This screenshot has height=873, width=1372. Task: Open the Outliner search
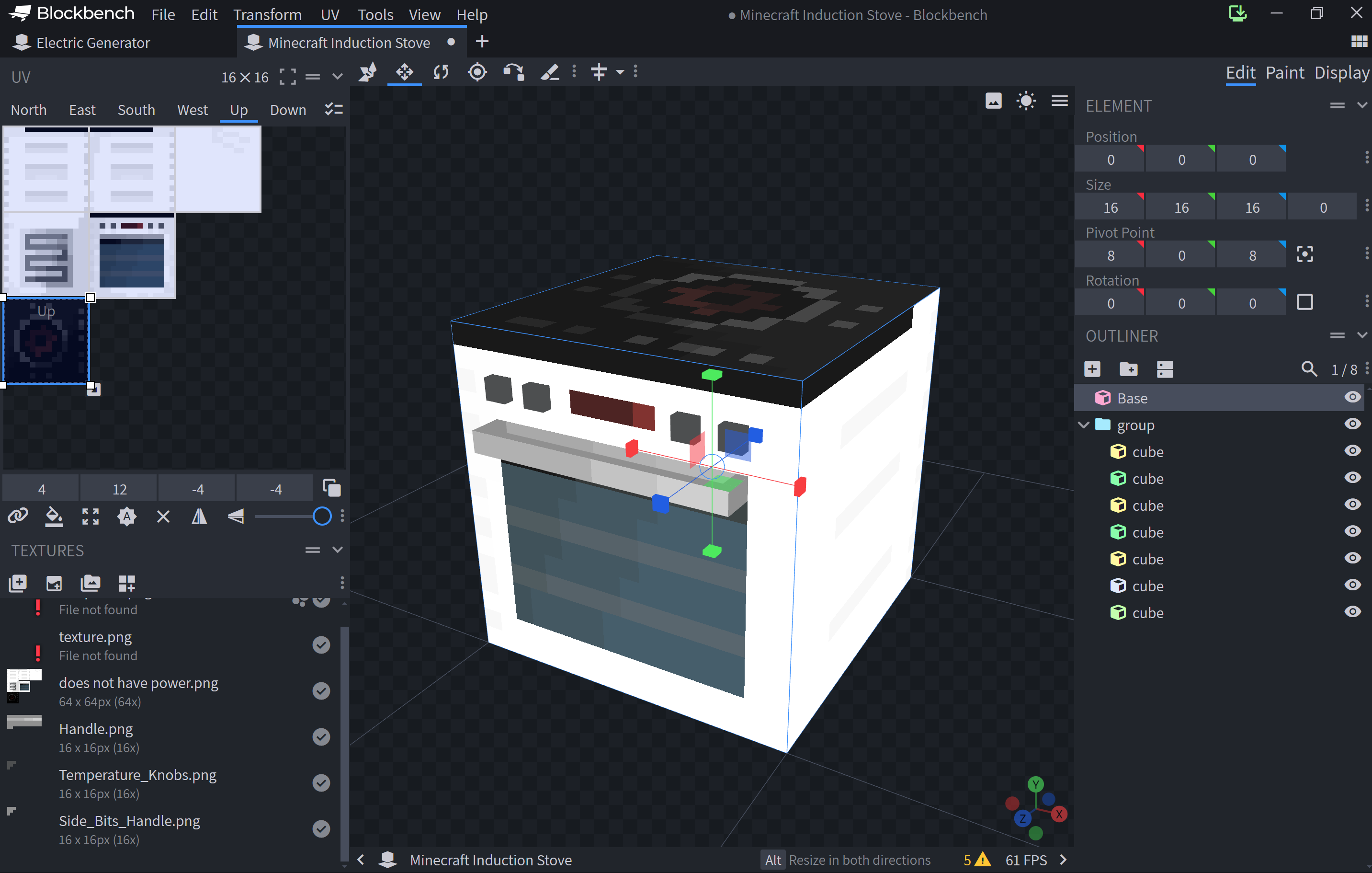pyautogui.click(x=1310, y=369)
